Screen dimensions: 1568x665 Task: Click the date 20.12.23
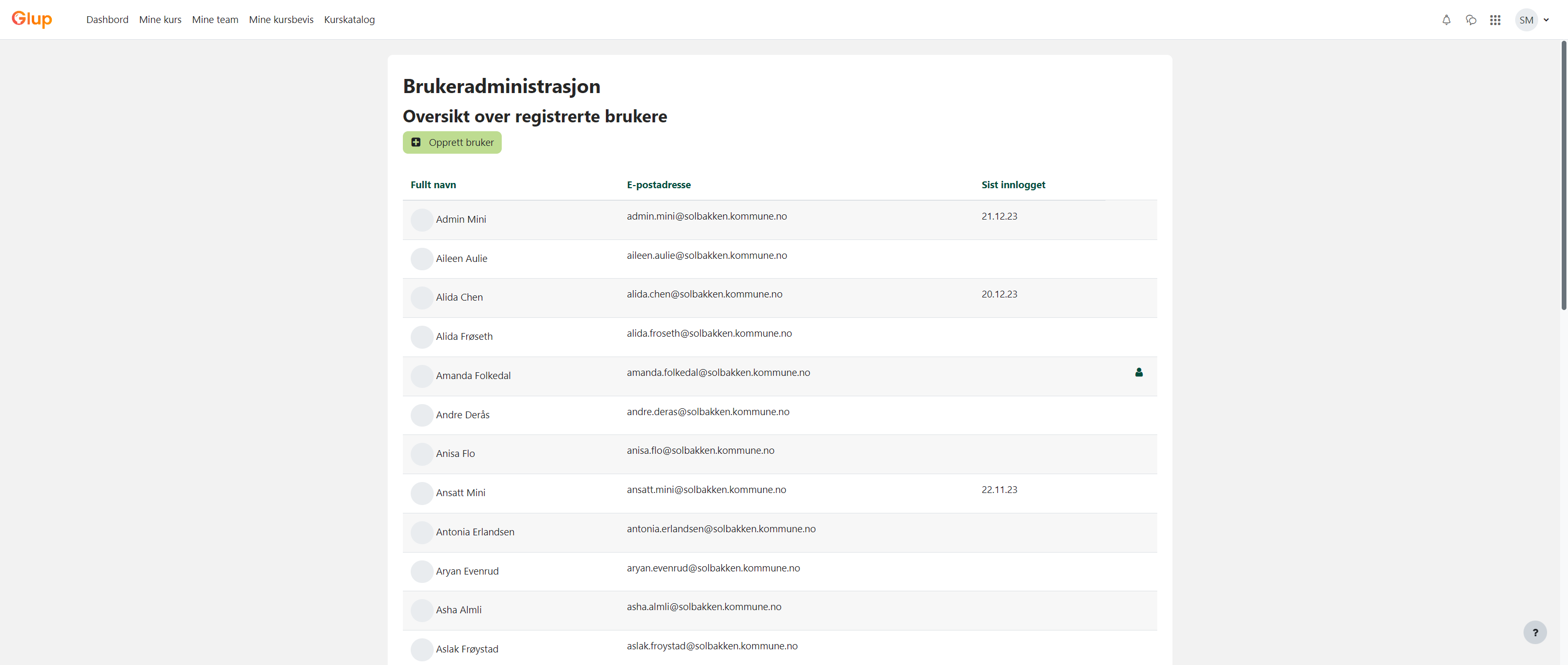999,294
